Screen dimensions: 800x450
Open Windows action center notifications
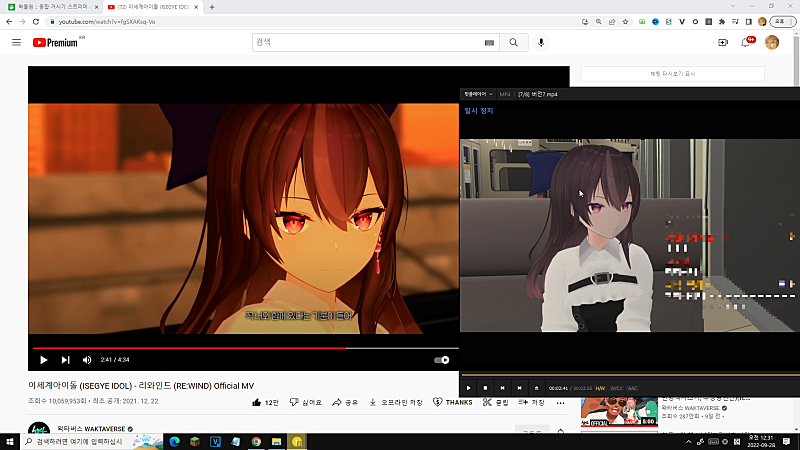click(x=786, y=441)
